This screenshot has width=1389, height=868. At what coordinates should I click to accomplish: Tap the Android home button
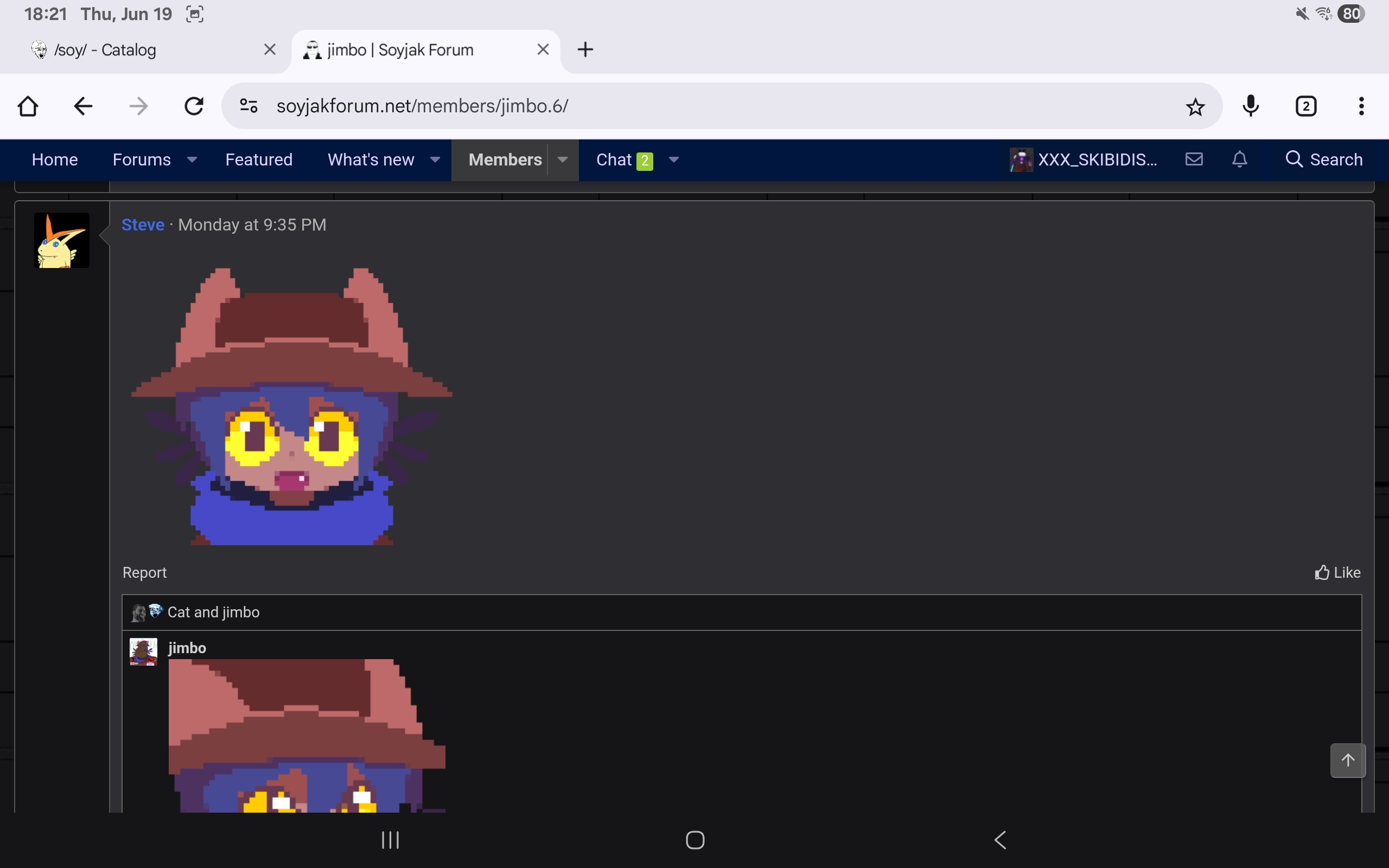(694, 840)
